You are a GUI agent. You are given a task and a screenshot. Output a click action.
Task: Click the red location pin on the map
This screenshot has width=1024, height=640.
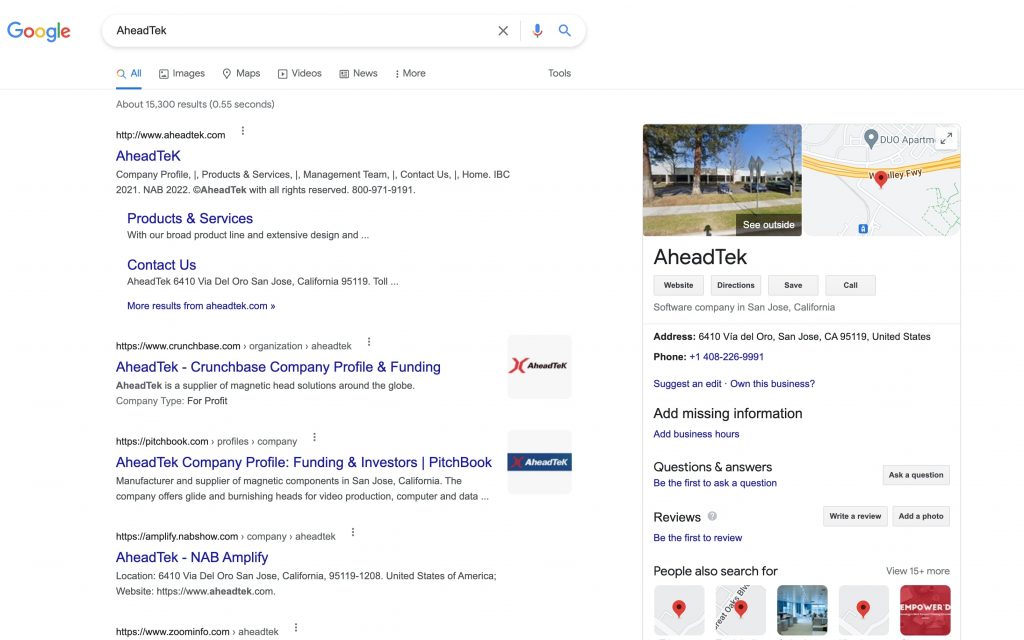point(880,178)
